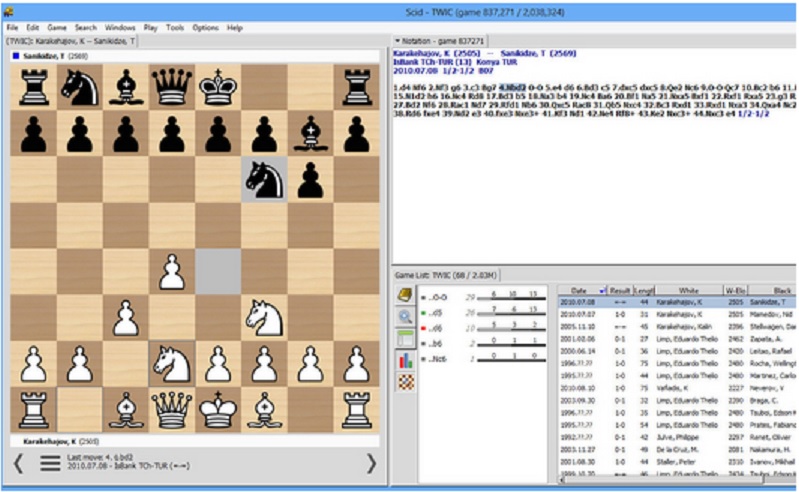
Task: Select the black pawn on g6
Action: [310, 180]
